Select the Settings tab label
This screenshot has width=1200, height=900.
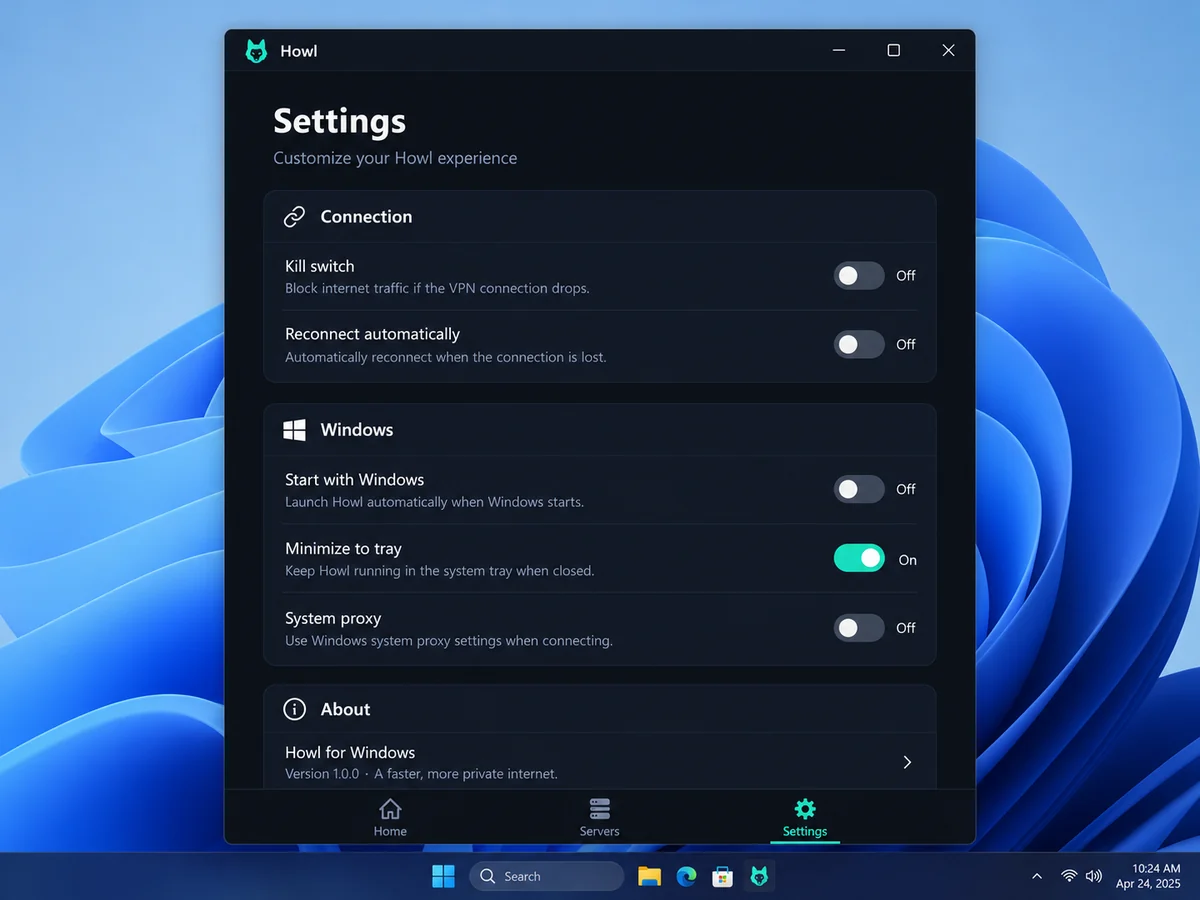pyautogui.click(x=805, y=831)
